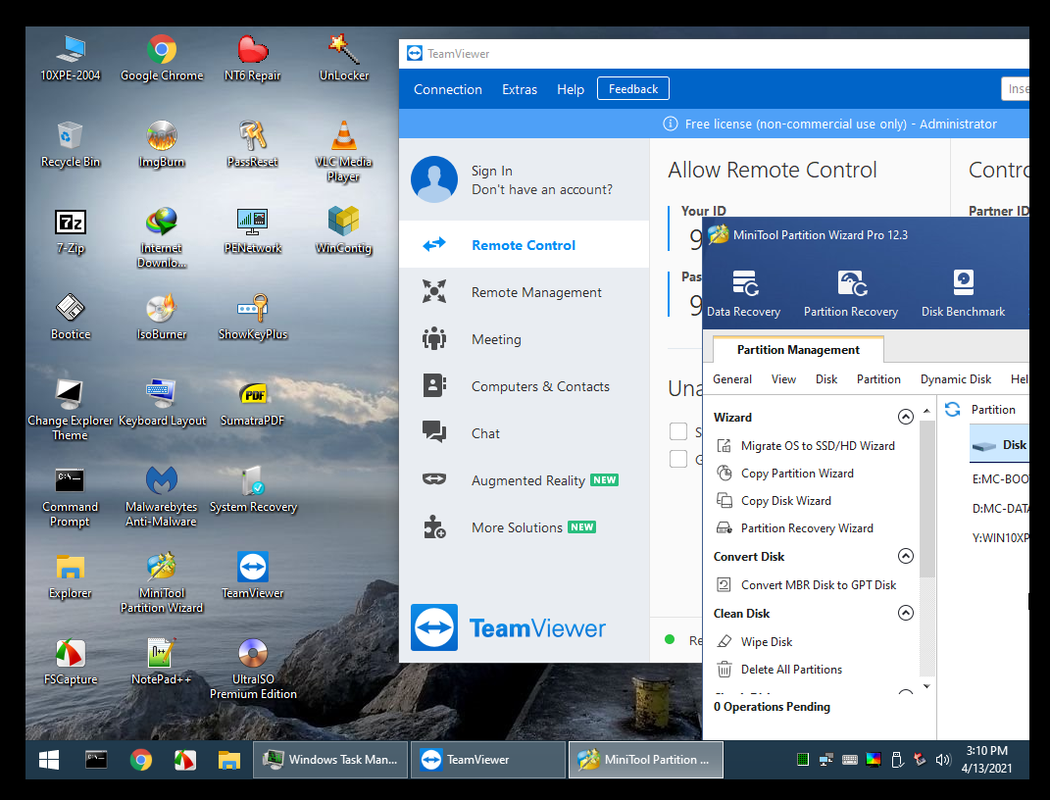
Task: Open NT6 Repair desktop shortcut
Action: 252,58
